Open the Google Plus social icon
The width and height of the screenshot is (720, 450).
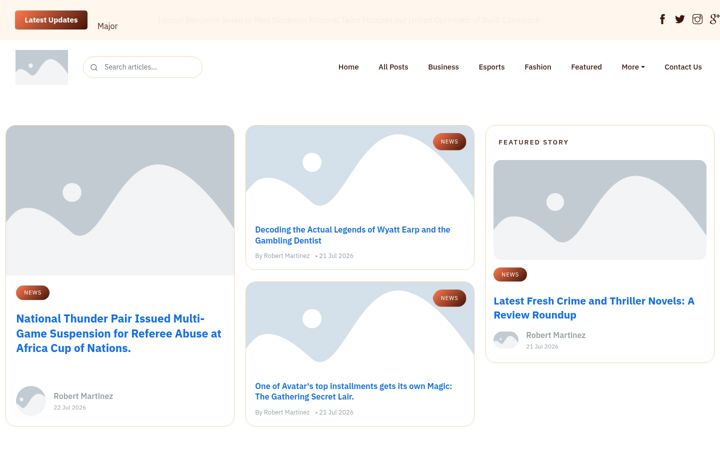pos(714,19)
